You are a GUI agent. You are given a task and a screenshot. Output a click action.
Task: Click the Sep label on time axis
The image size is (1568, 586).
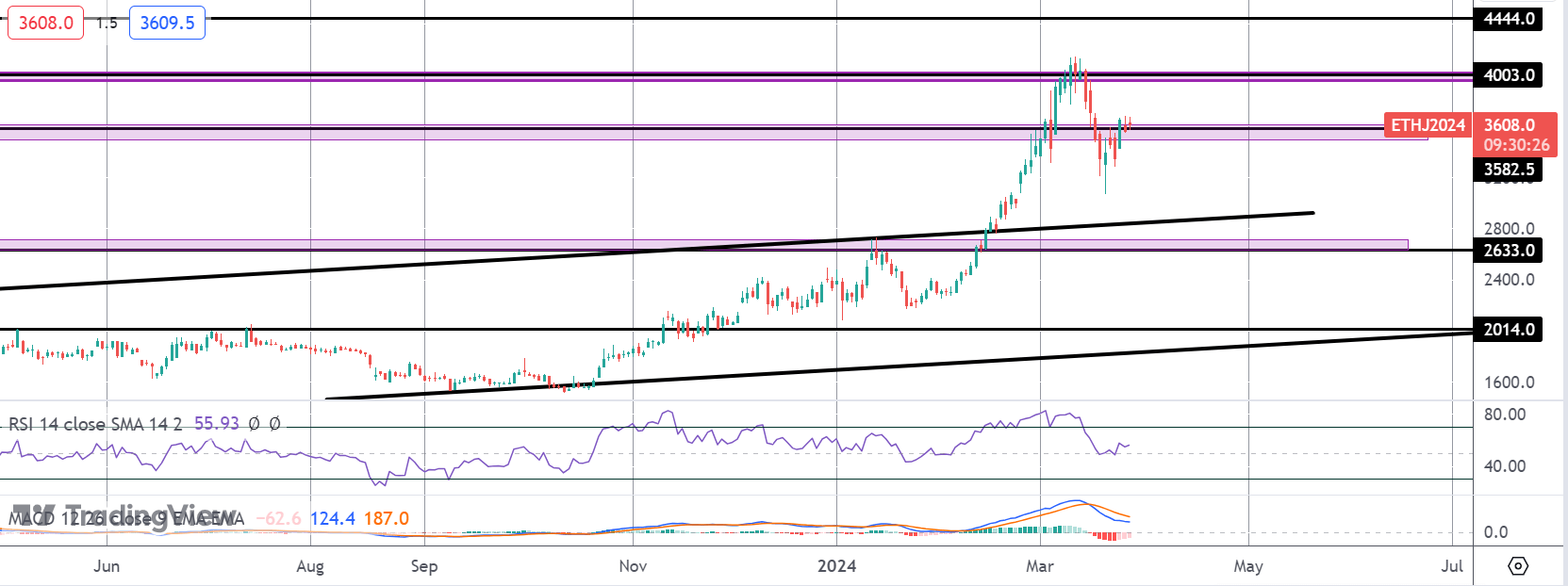click(x=424, y=566)
